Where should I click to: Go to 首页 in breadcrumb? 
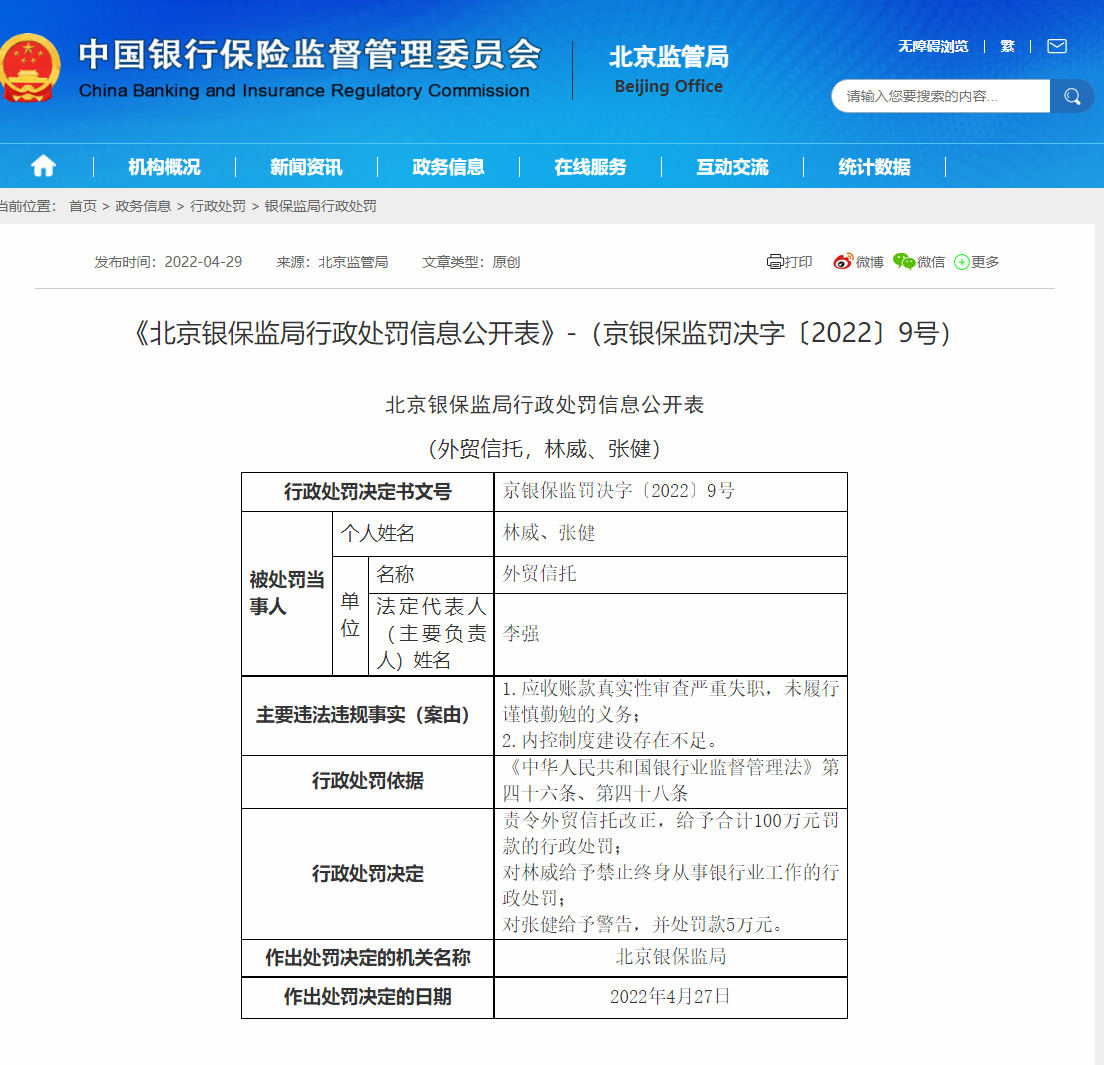coord(82,206)
